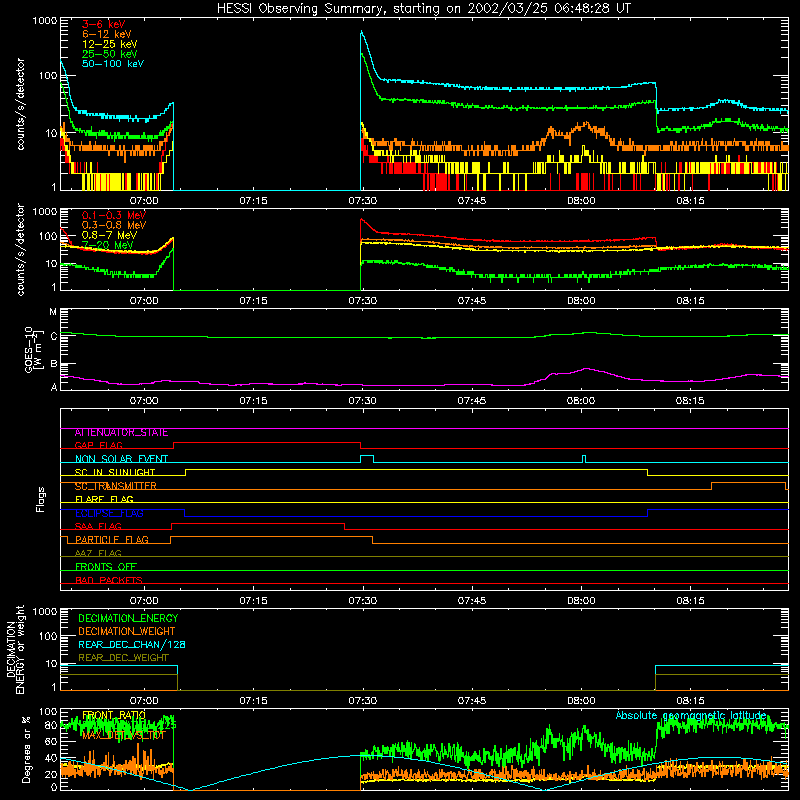Viewport: 800px width, 800px height.
Task: Click the FRONTS_OFF flag label
Action: [106, 567]
